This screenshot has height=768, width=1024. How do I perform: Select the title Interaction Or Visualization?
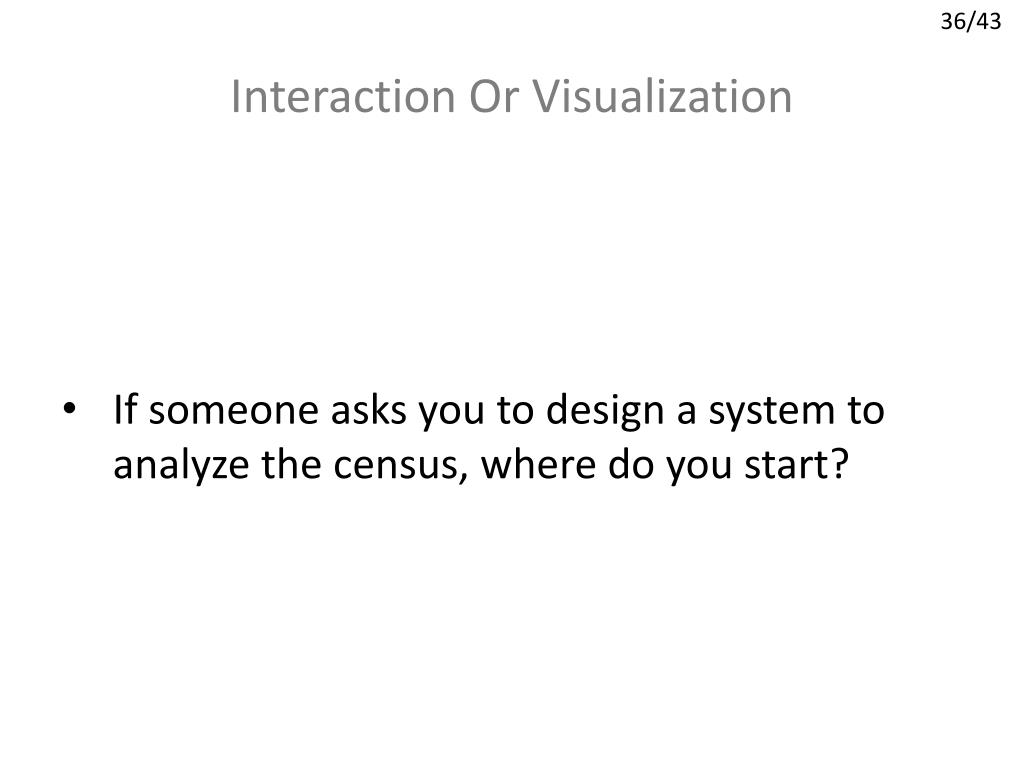(x=511, y=97)
